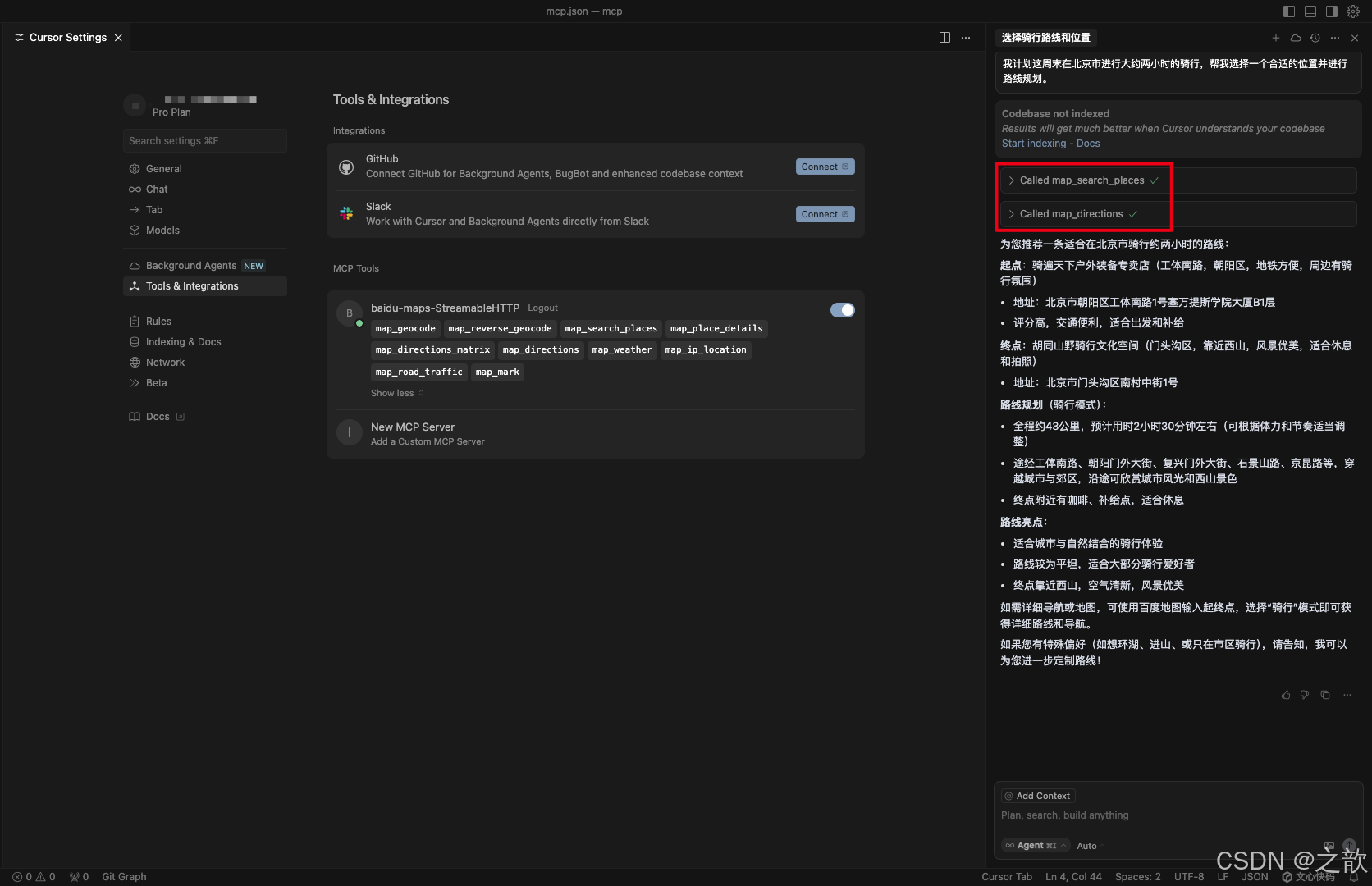The height and width of the screenshot is (886, 1372).
Task: Open chat panel more options ellipsis
Action: click(1335, 38)
